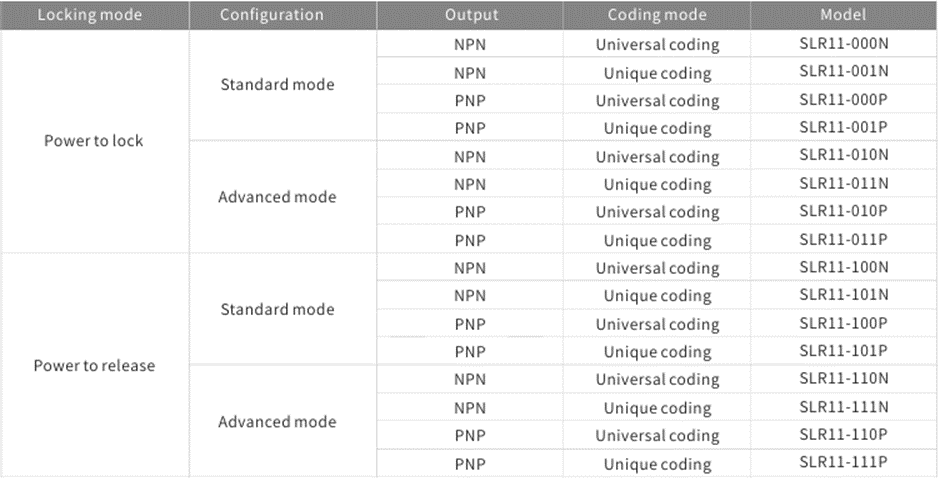Click the SLR11-001P model cell
This screenshot has height=486, width=940.
(x=843, y=127)
